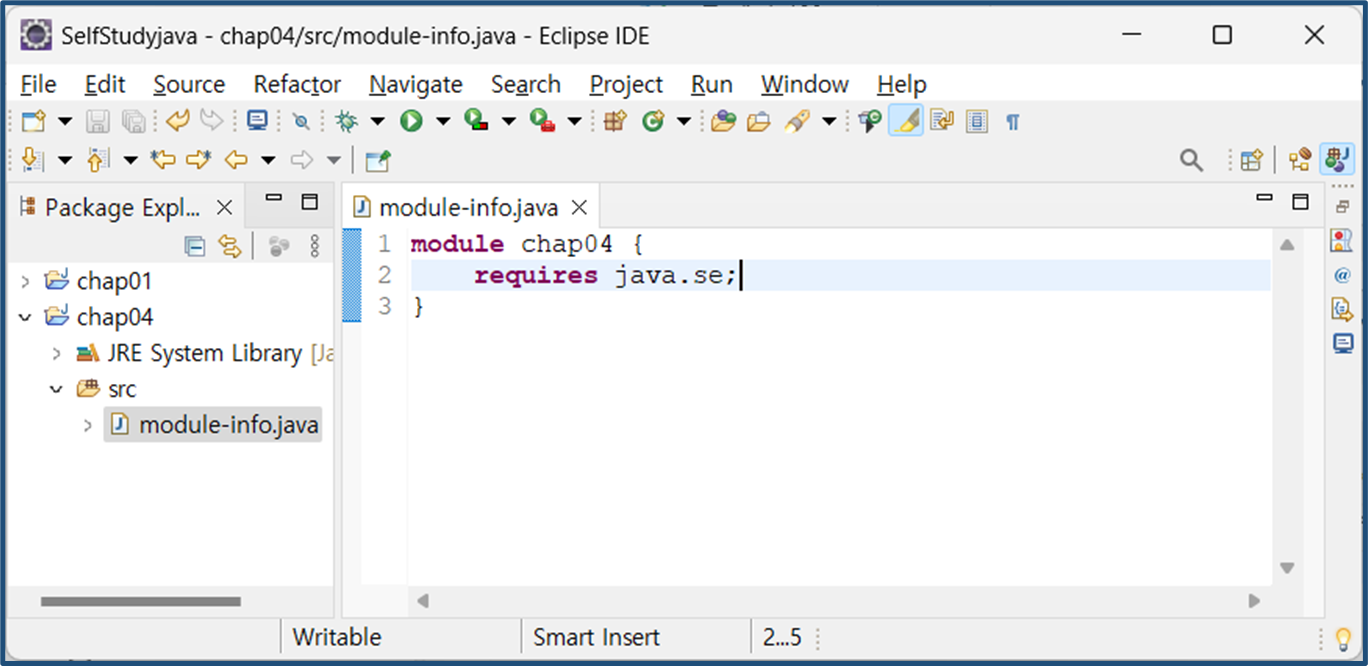
Task: Click the green Run button icon
Action: [x=411, y=122]
